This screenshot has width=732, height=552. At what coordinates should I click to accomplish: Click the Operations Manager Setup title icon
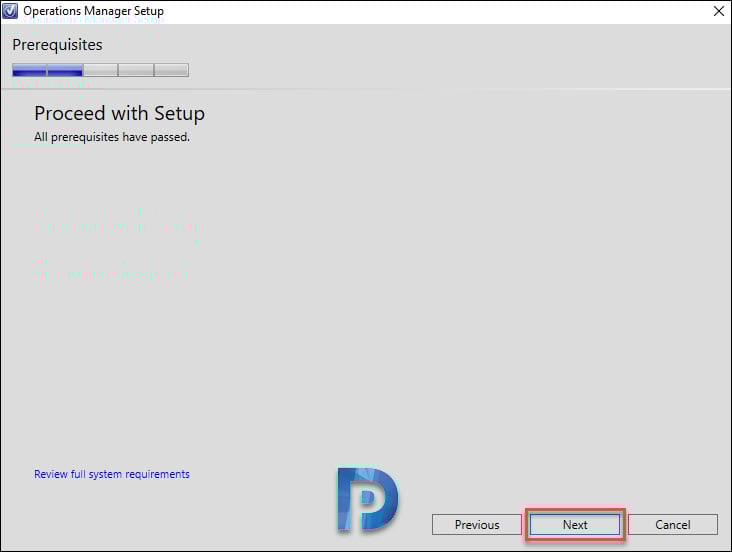pos(10,11)
